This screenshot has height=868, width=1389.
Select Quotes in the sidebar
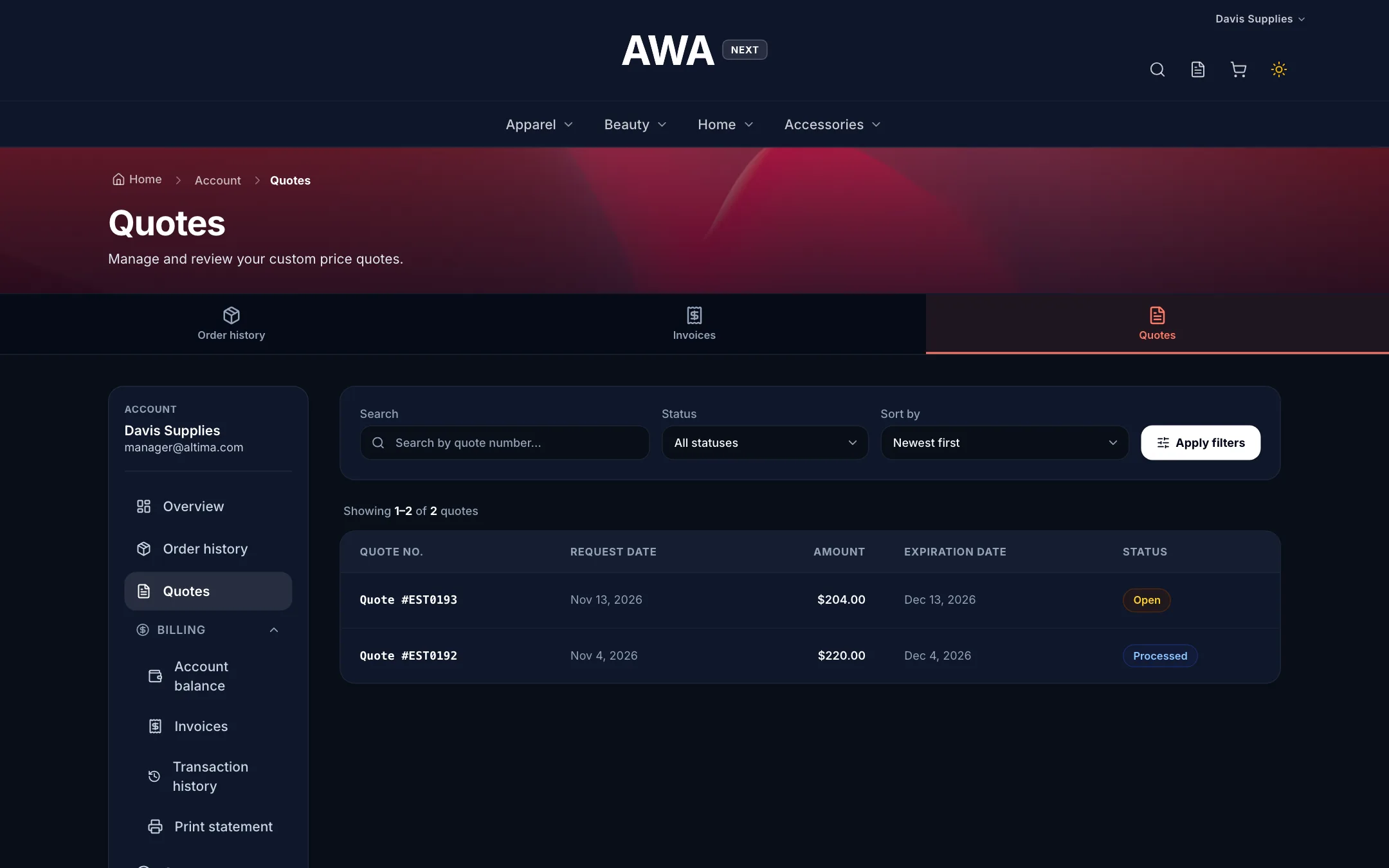[208, 591]
